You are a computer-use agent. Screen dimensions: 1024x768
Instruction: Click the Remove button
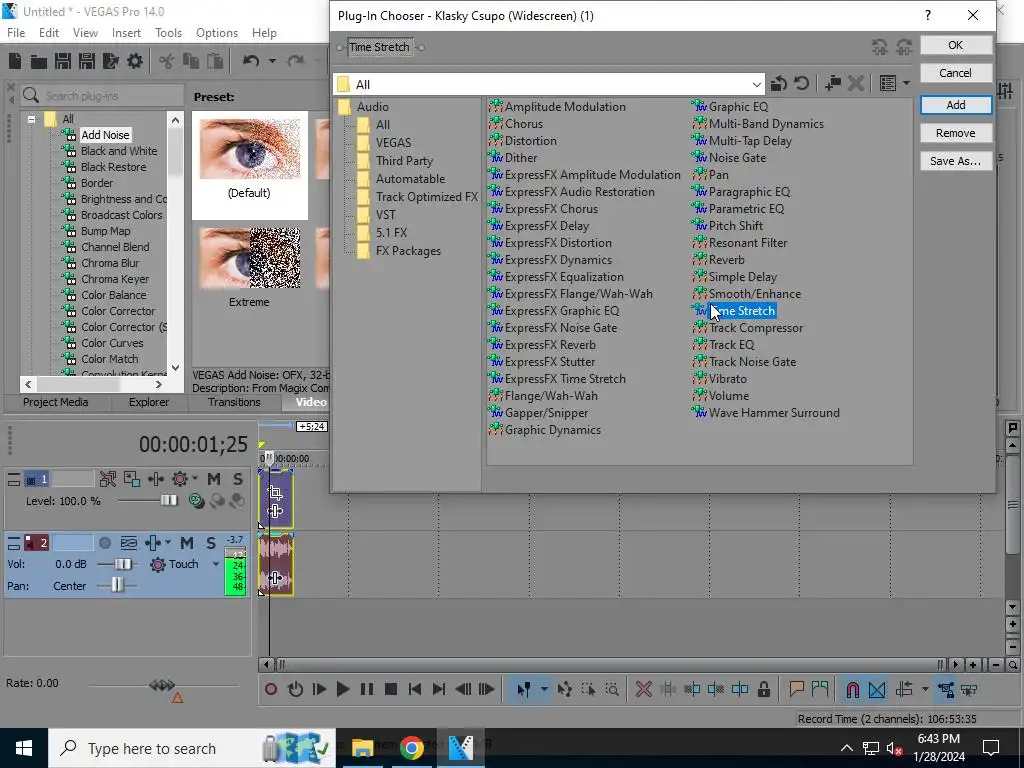click(955, 133)
